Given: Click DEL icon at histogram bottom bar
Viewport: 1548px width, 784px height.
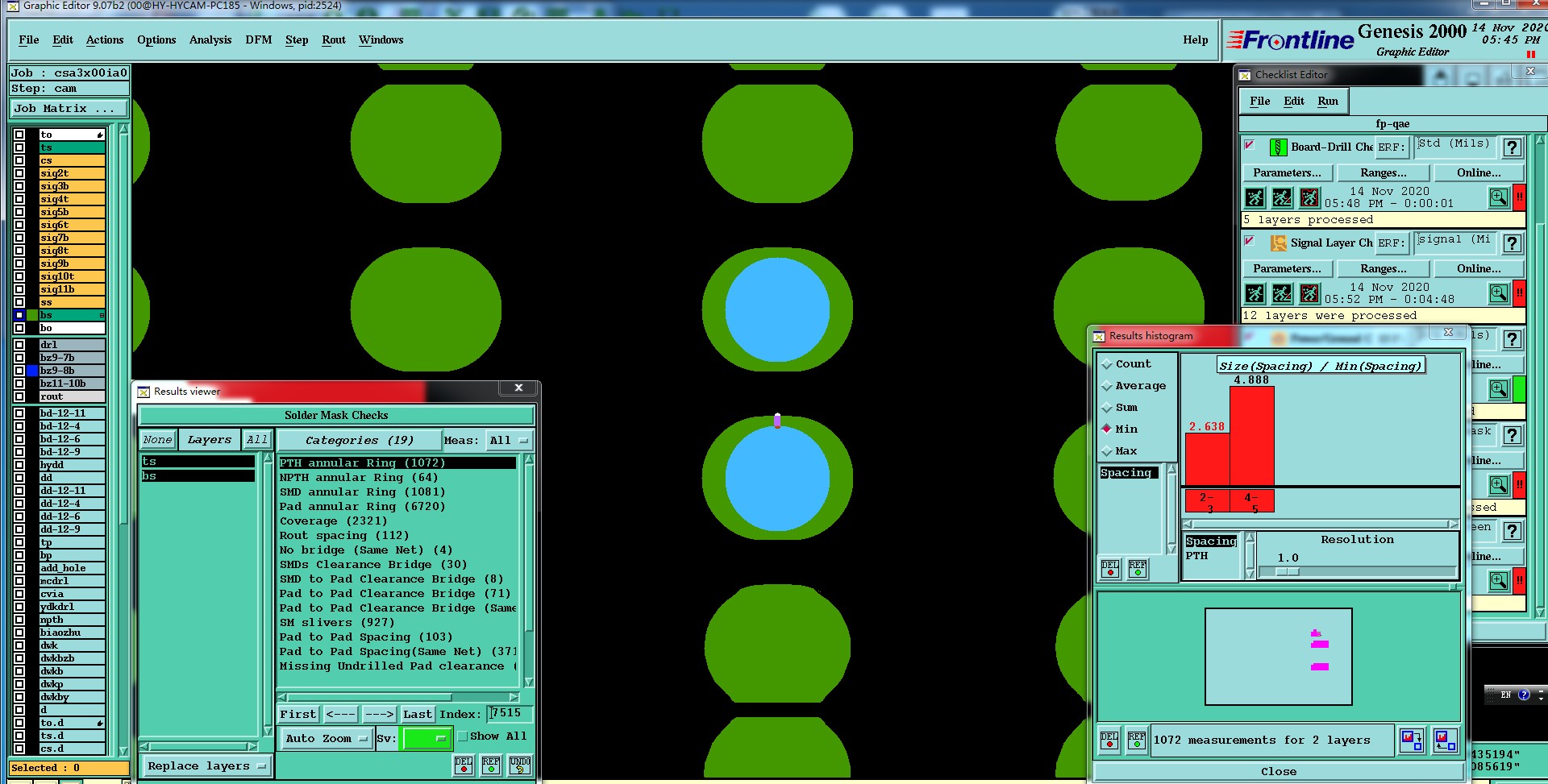Looking at the screenshot, I should coord(1110,740).
